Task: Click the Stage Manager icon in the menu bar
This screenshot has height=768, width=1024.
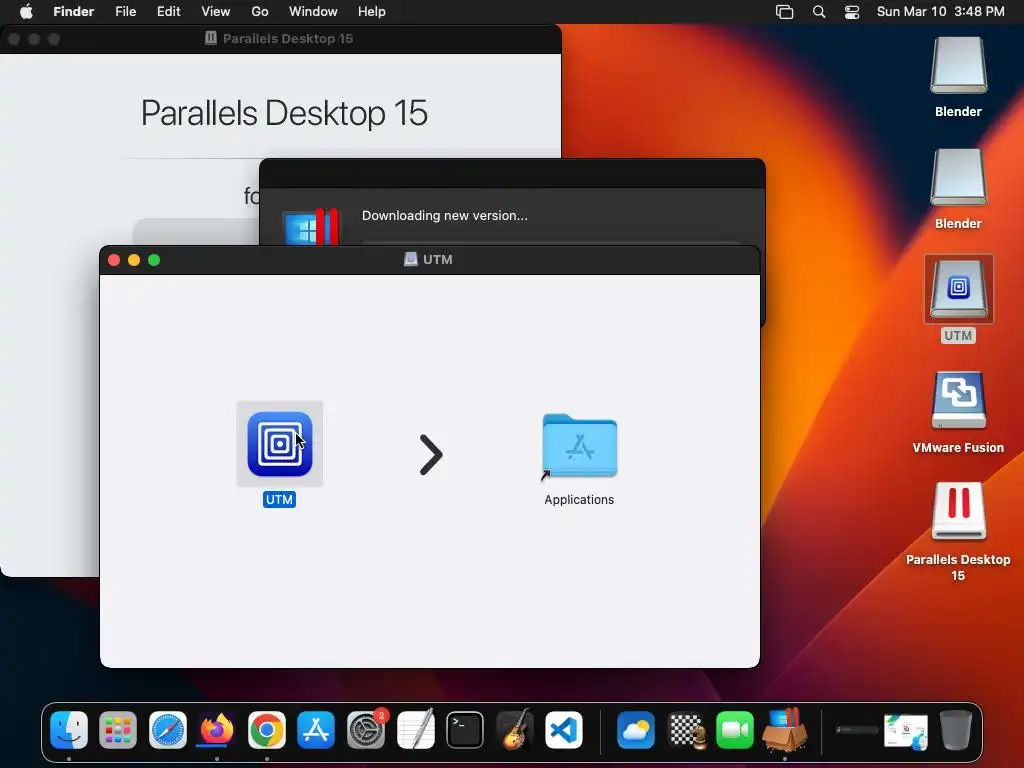Action: [x=784, y=12]
